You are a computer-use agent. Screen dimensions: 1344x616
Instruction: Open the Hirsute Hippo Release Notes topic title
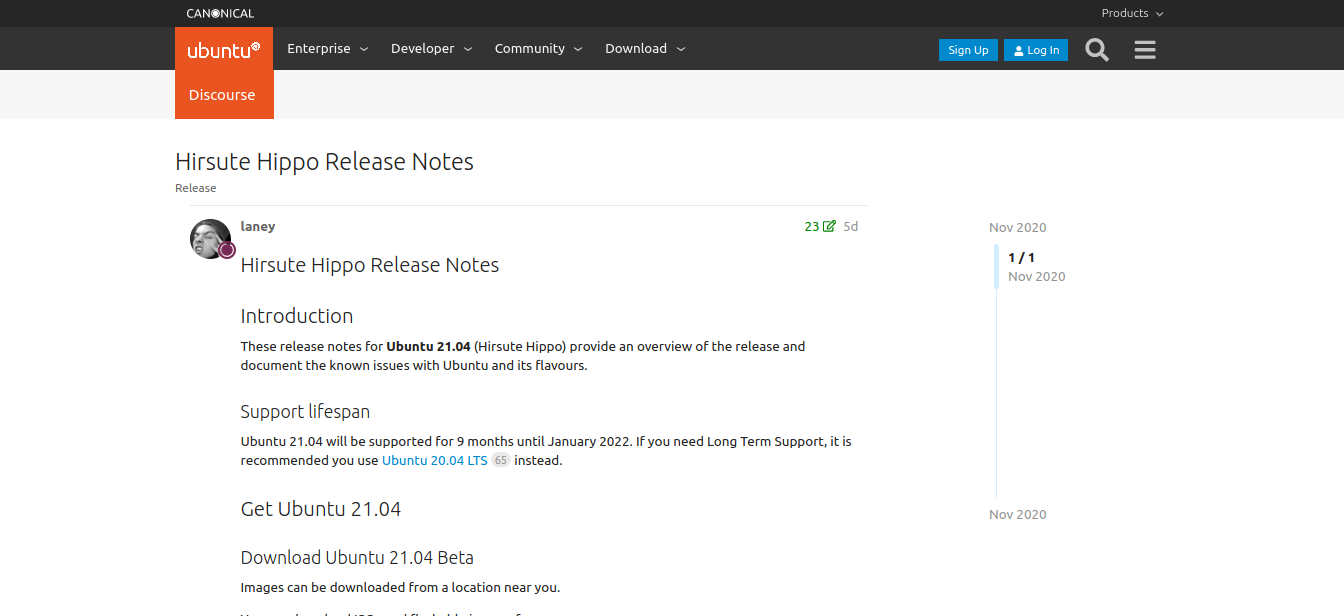pos(324,162)
